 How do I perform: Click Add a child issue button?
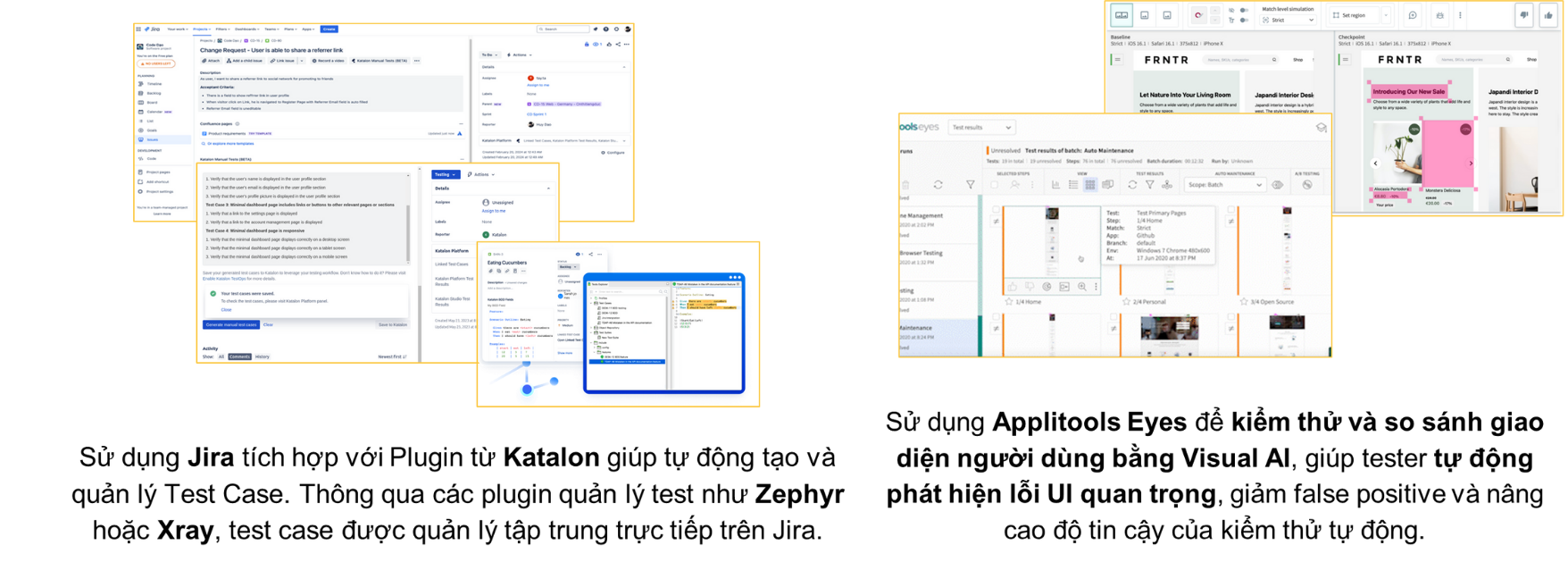click(245, 61)
